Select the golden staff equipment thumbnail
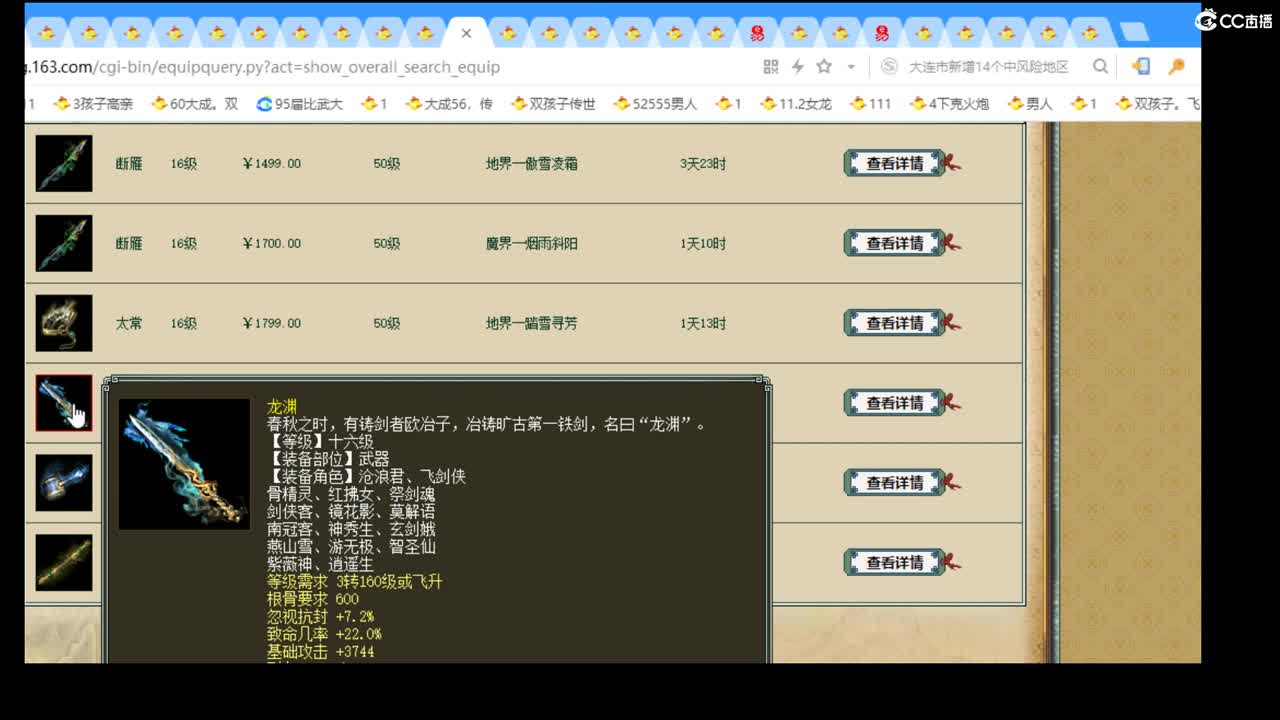Image resolution: width=1280 pixels, height=720 pixels. click(x=64, y=562)
